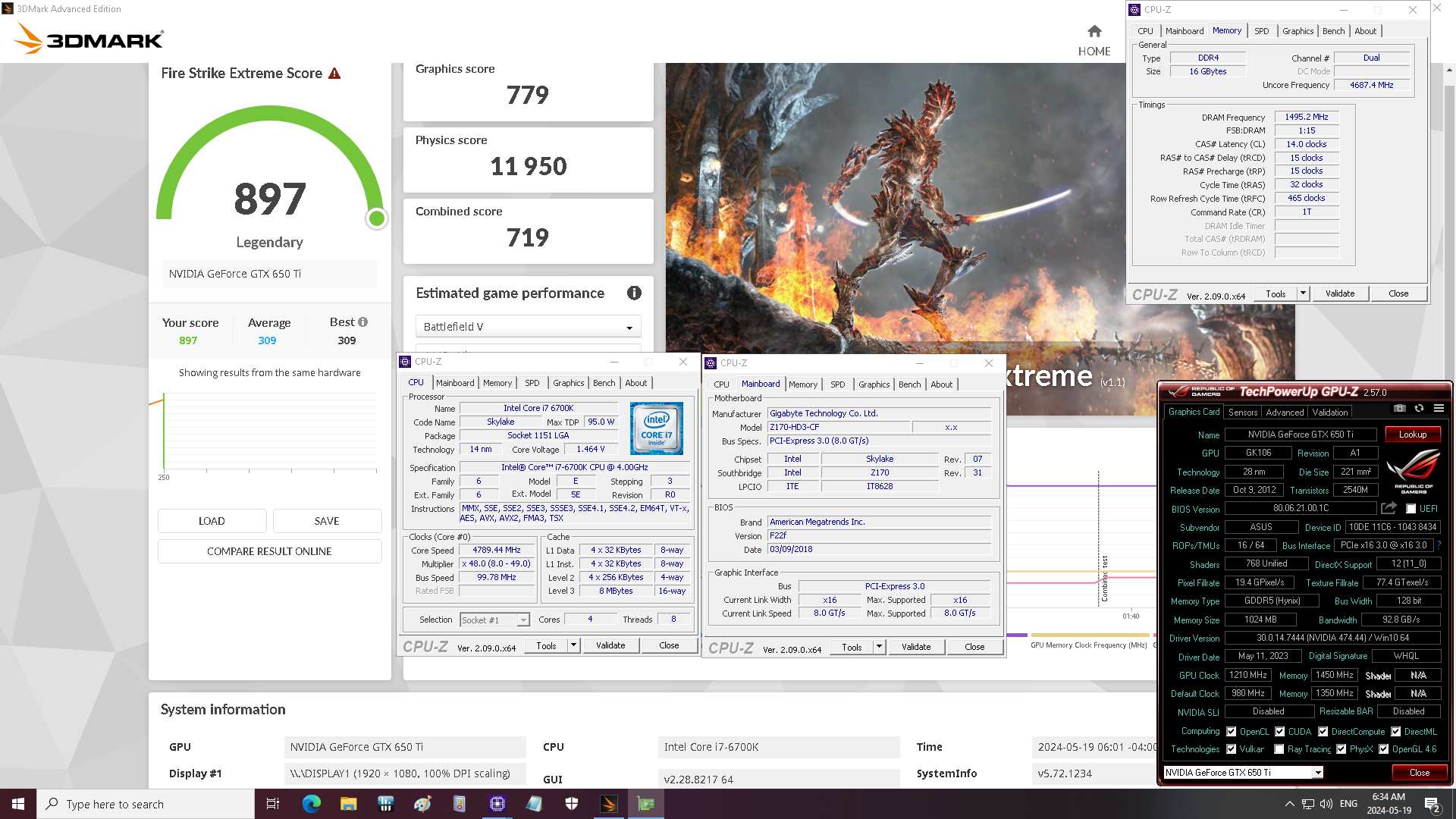
Task: Take a GPU-Z screenshot with the camera icon
Action: tap(1400, 408)
